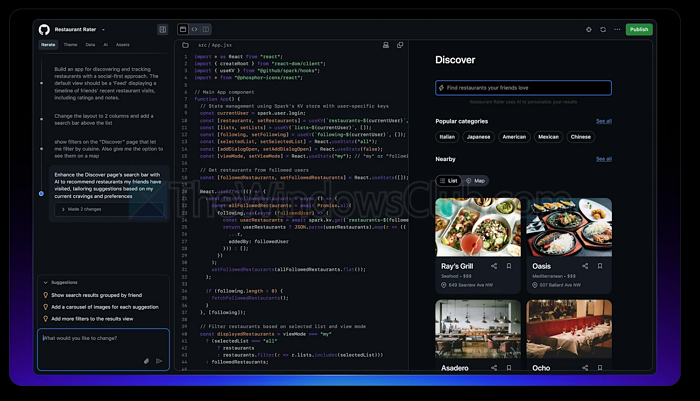
Task: Click the attachment paperclip icon
Action: click(x=146, y=361)
